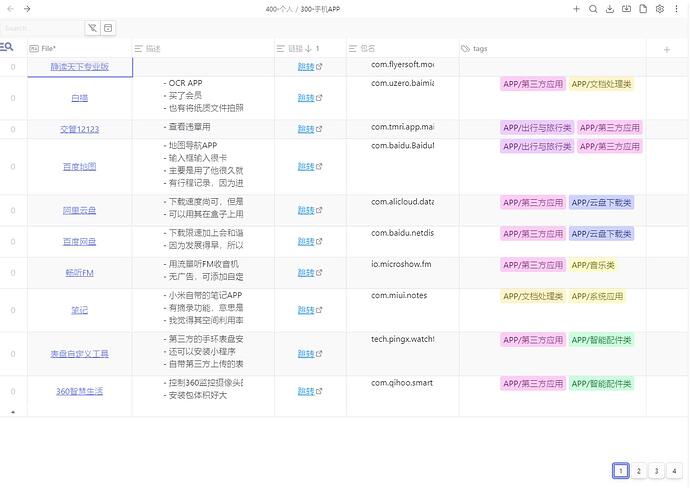Click the blank file icon in top toolbar
The height and width of the screenshot is (490, 690).
coord(643,9)
